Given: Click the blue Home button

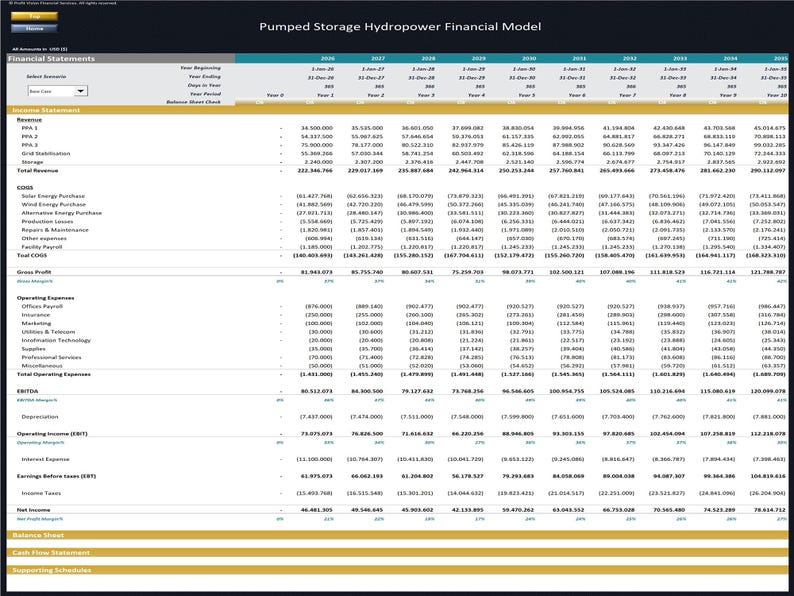Looking at the screenshot, I should click(34, 28).
